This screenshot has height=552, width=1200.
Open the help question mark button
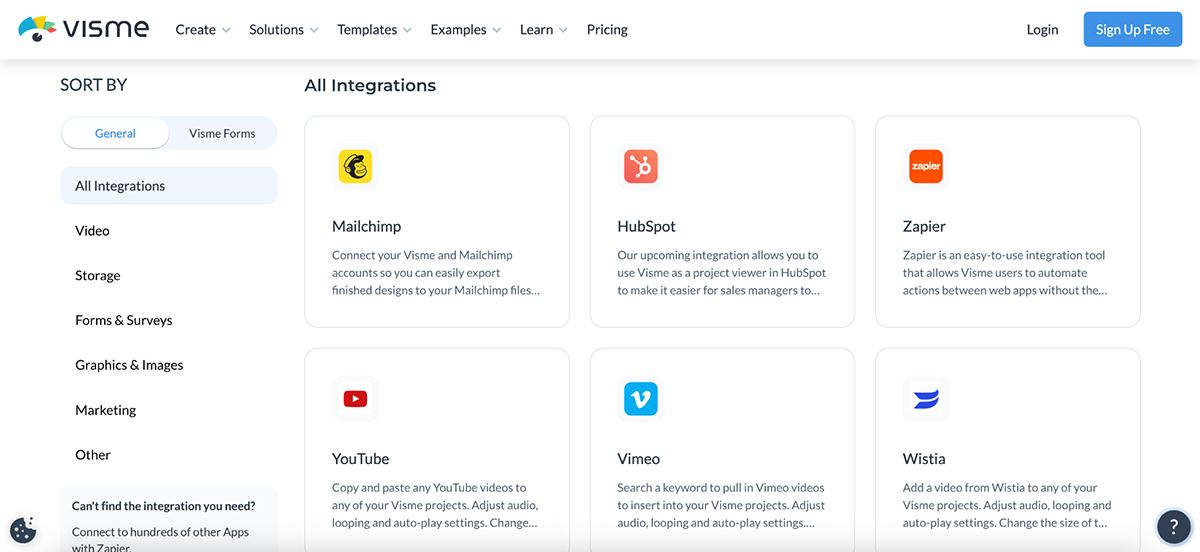tap(1173, 527)
